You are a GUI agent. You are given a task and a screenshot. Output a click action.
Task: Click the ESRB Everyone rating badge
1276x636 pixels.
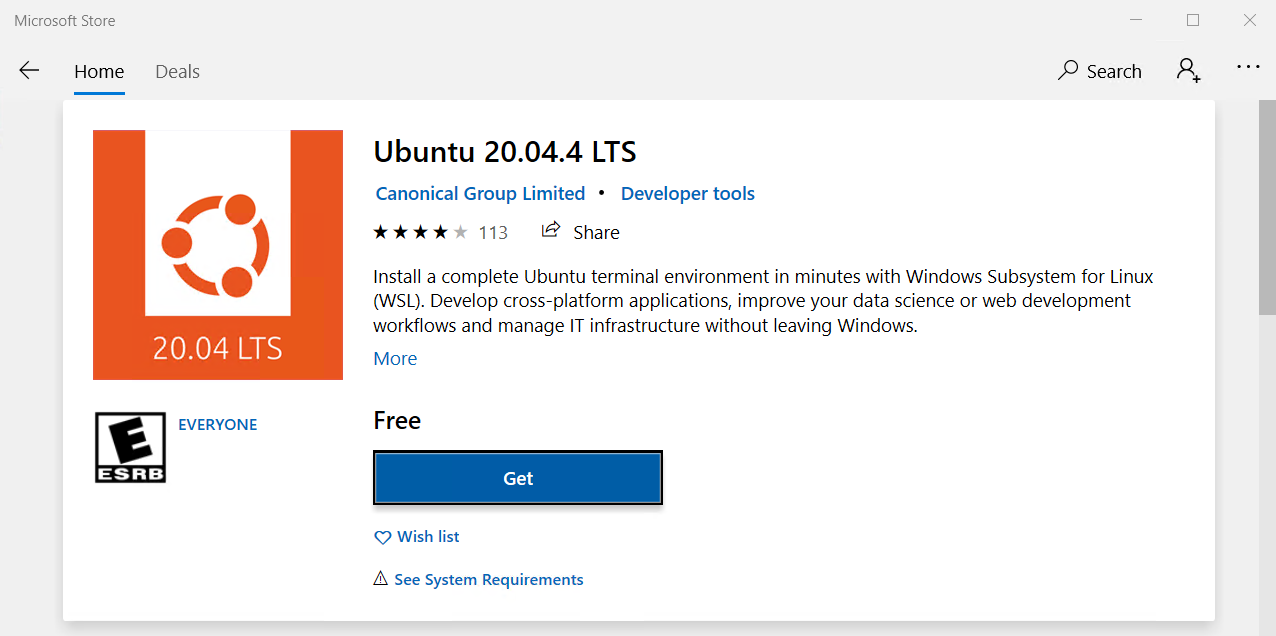point(130,448)
